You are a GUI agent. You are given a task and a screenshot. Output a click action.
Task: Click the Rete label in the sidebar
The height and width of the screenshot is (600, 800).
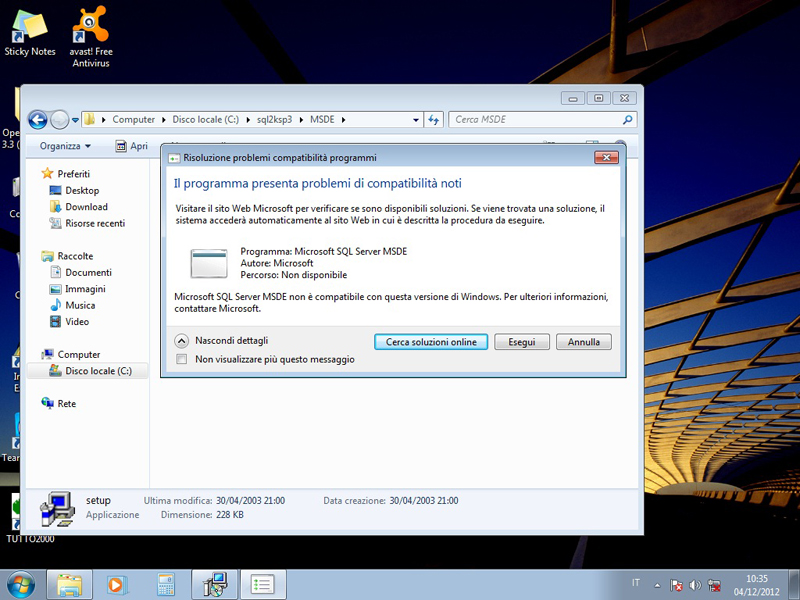pyautogui.click(x=67, y=404)
